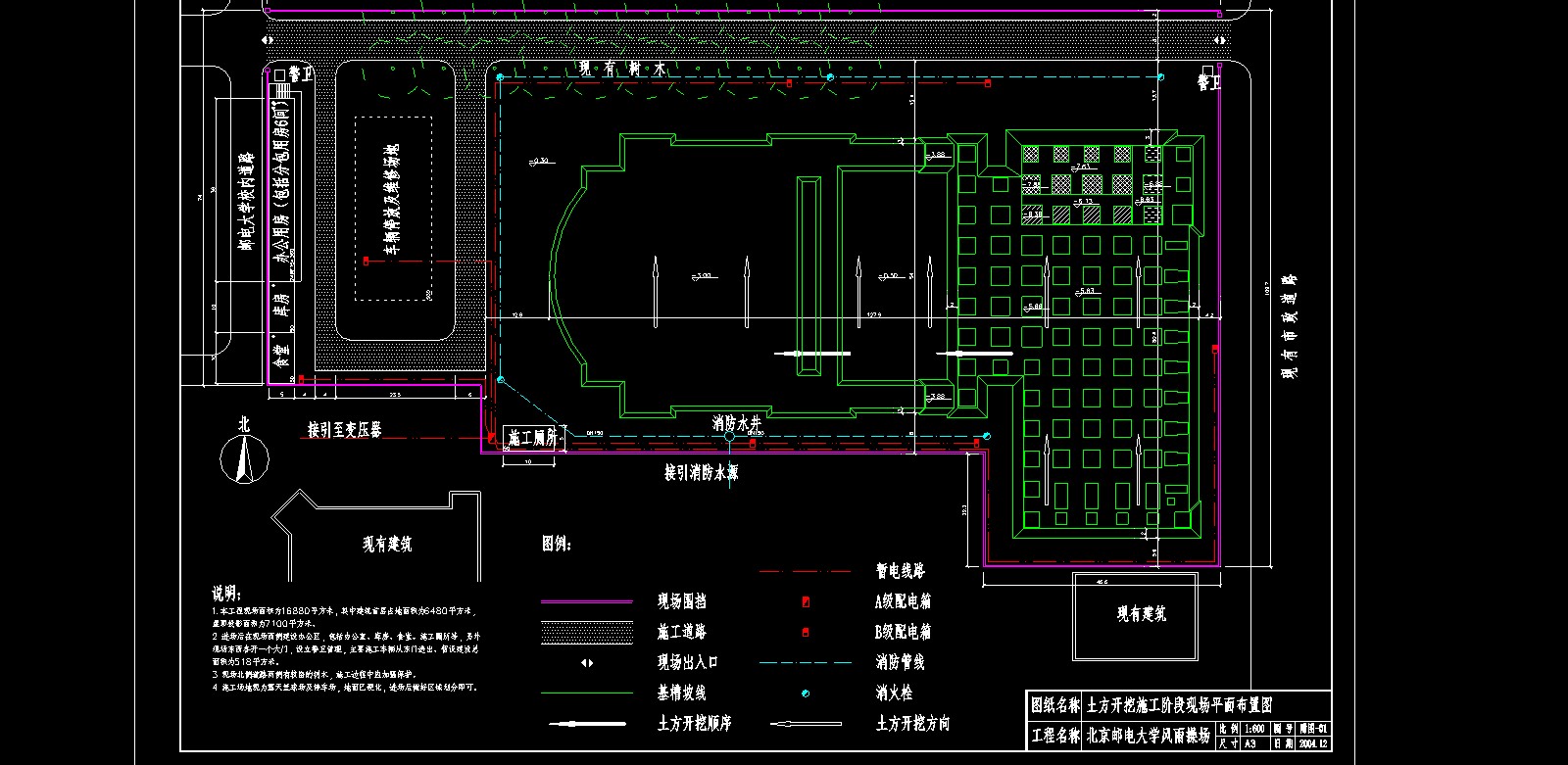
Task: Select the 食堂 room label
Action: (281, 357)
